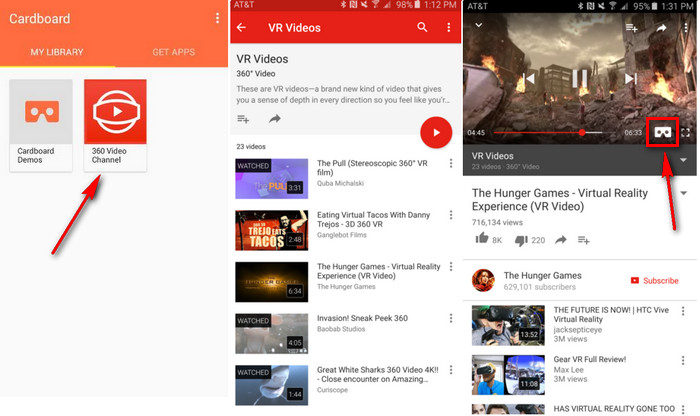Open options for Gear VR Full Review

click(683, 361)
